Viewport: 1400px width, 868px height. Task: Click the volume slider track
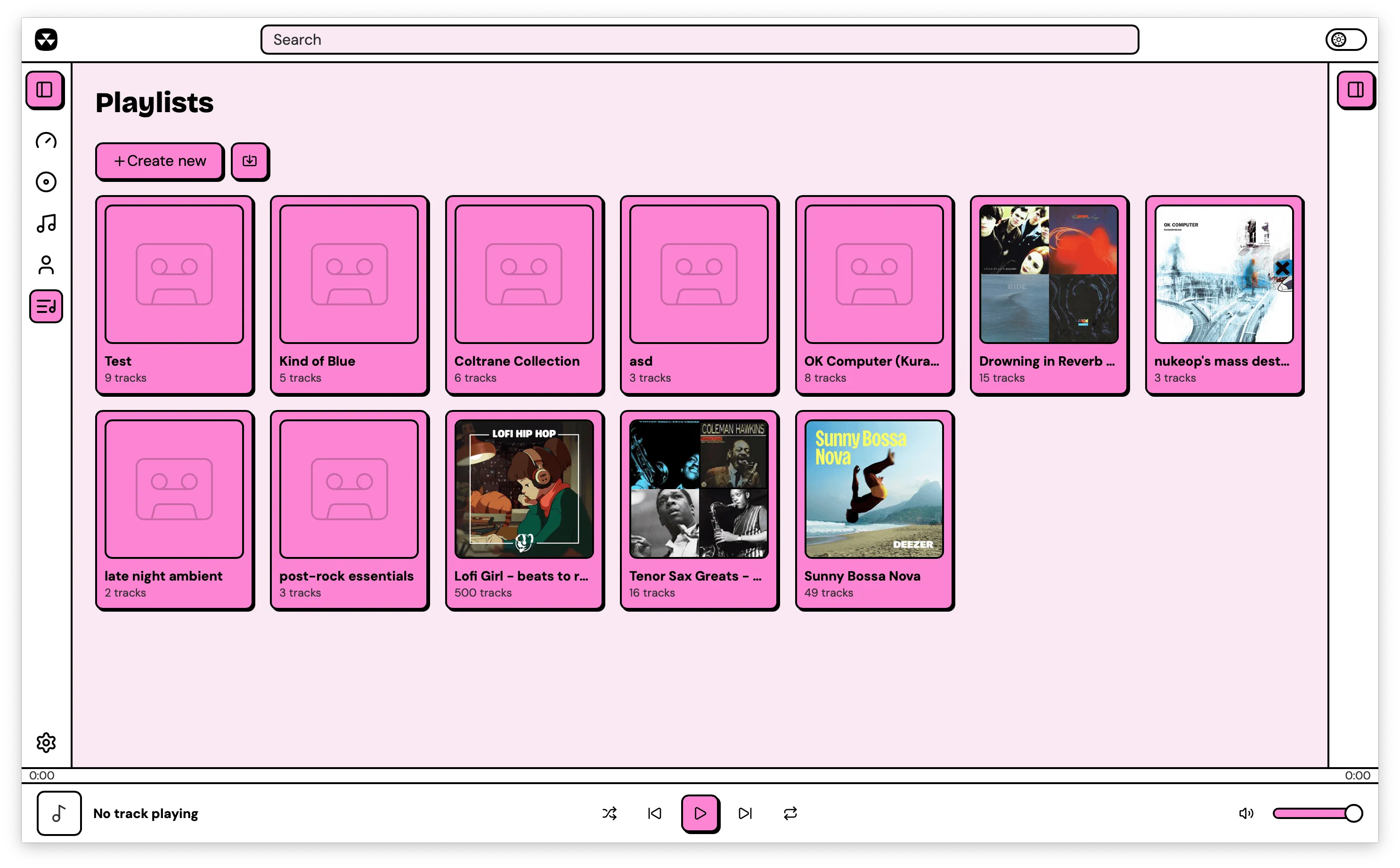click(1311, 813)
